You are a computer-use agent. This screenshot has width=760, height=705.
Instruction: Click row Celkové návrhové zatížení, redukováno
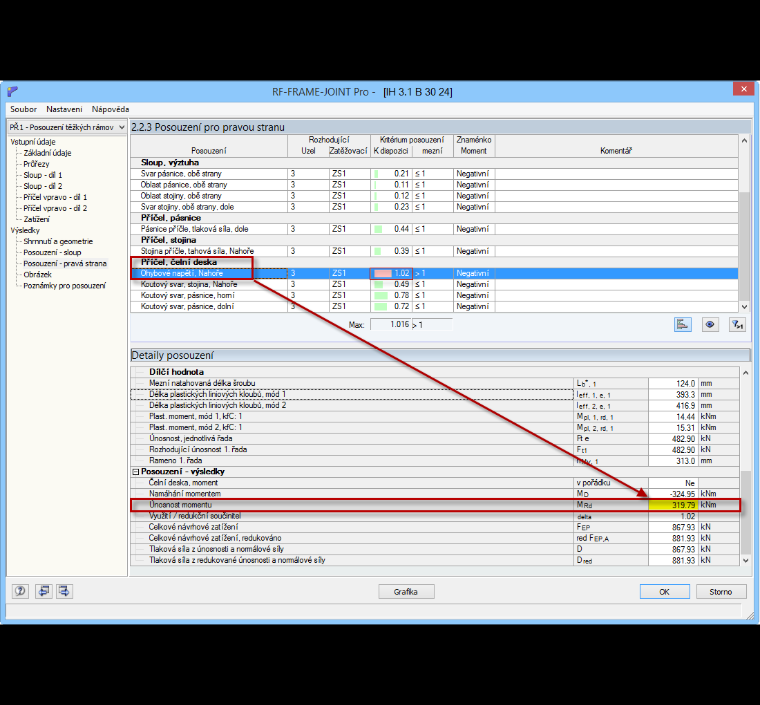point(435,538)
